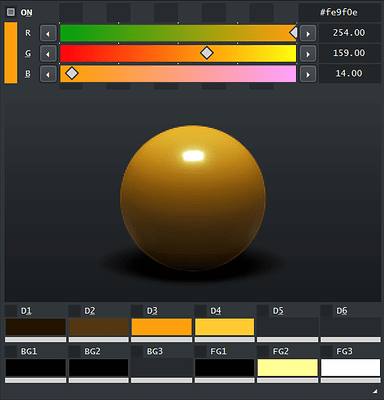The width and height of the screenshot is (384, 400).
Task: Increase the B value with right arrow
Action: [x=308, y=74]
